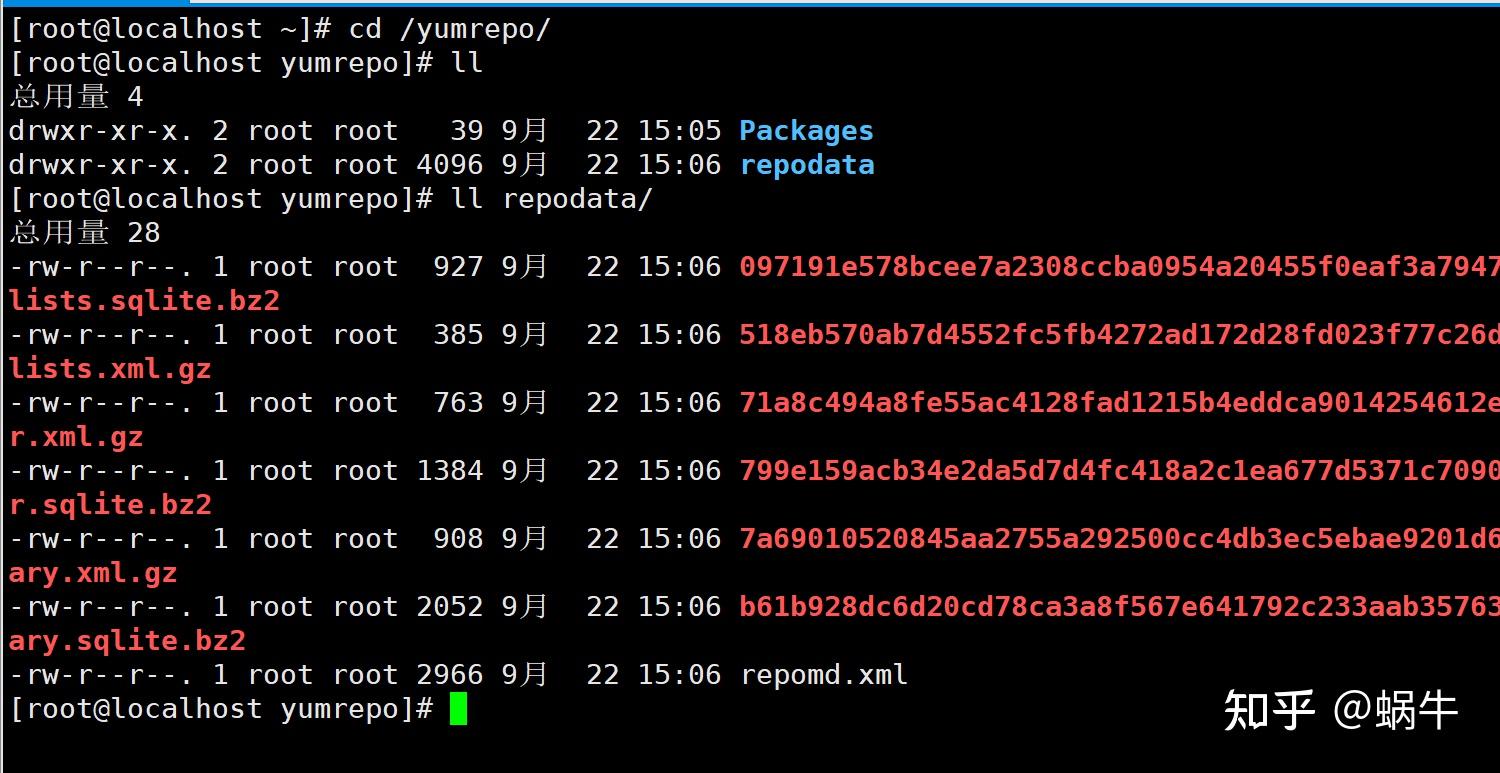
Task: Click the hash starting with 7a69010520
Action: click(x=1120, y=539)
